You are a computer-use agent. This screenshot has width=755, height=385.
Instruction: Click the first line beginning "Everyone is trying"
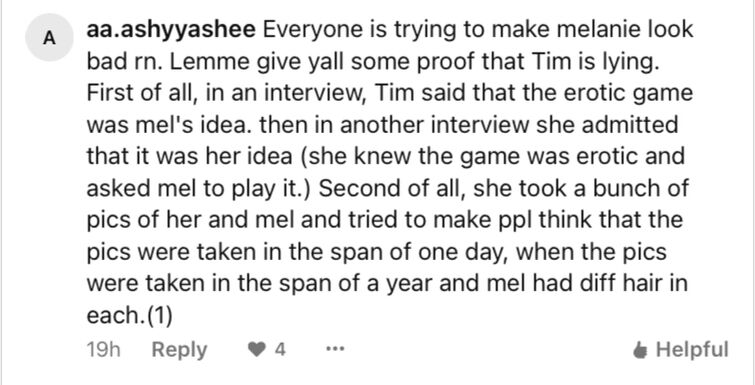(478, 30)
